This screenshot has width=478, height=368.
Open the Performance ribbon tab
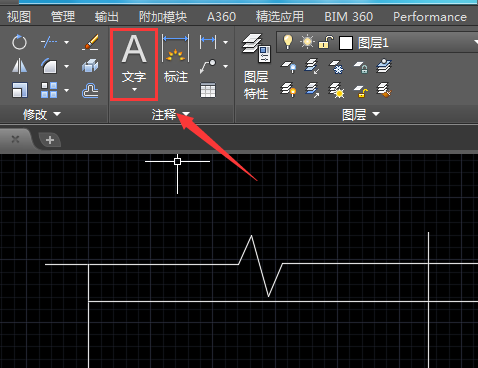(x=430, y=16)
